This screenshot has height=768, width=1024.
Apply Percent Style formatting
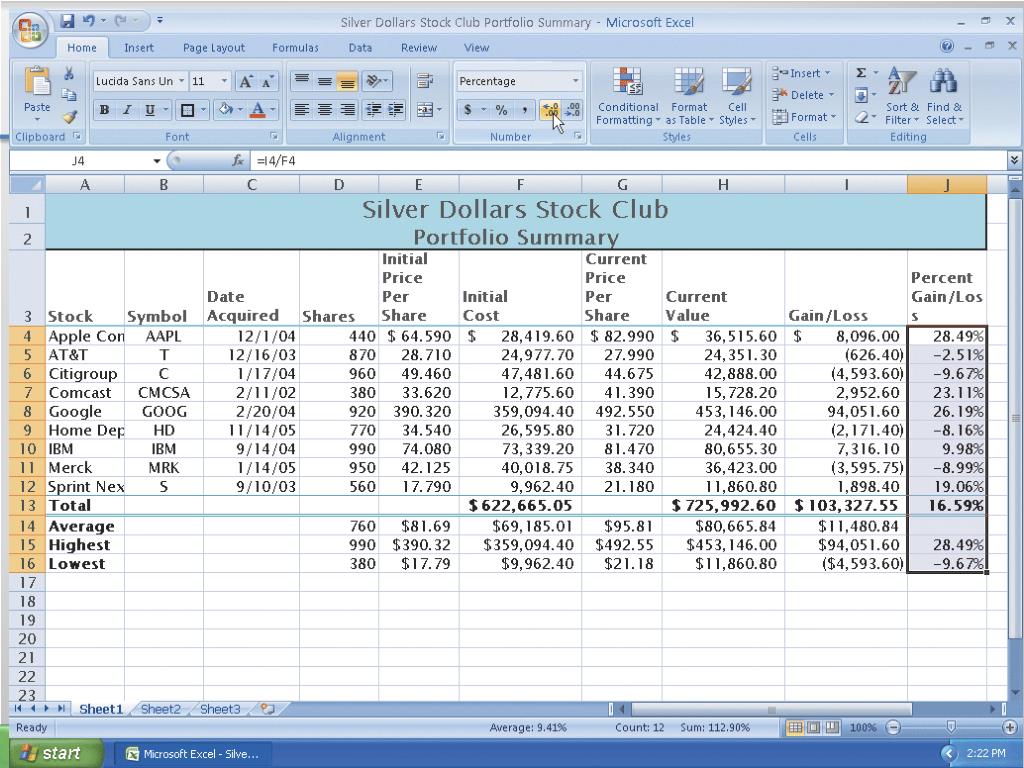[x=502, y=110]
